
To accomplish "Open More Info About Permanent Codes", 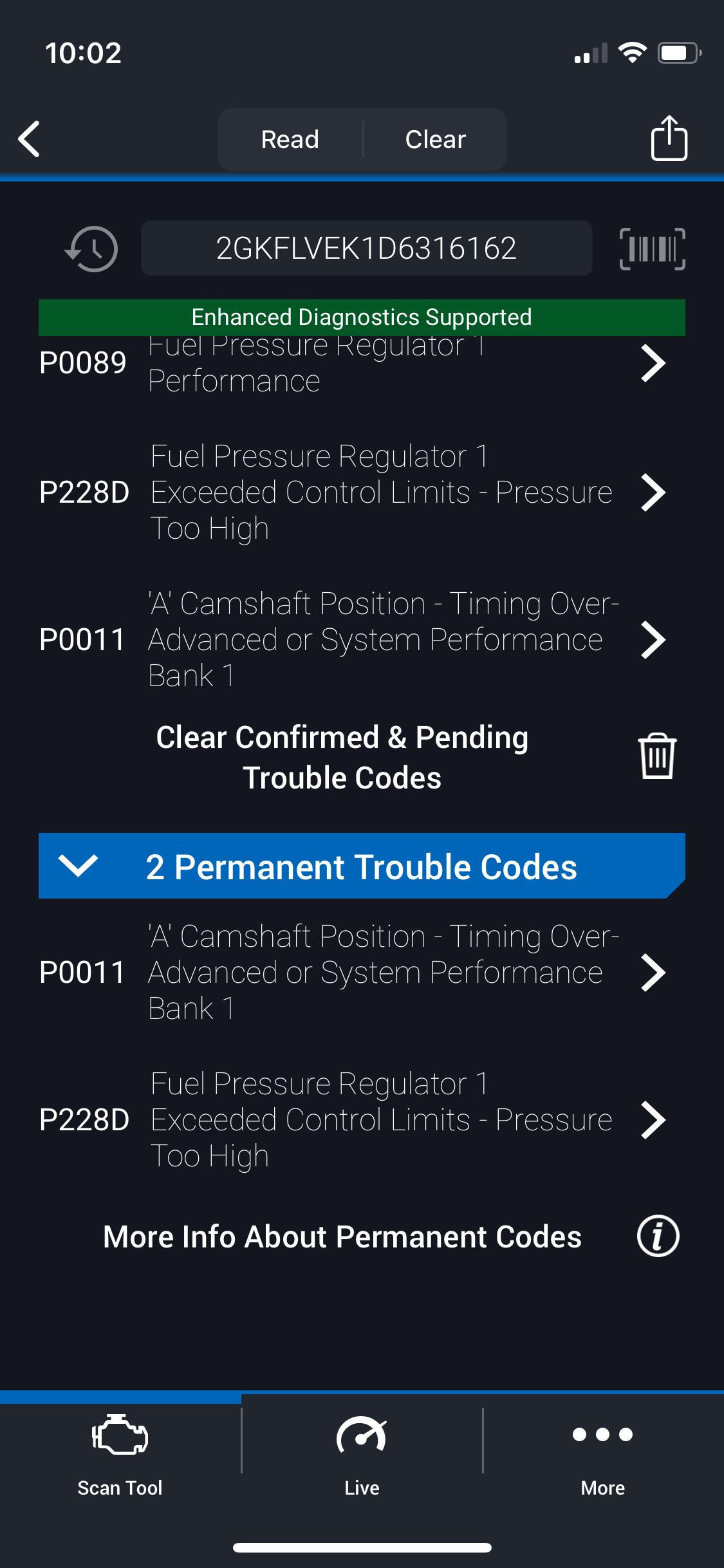I will tap(342, 1237).
